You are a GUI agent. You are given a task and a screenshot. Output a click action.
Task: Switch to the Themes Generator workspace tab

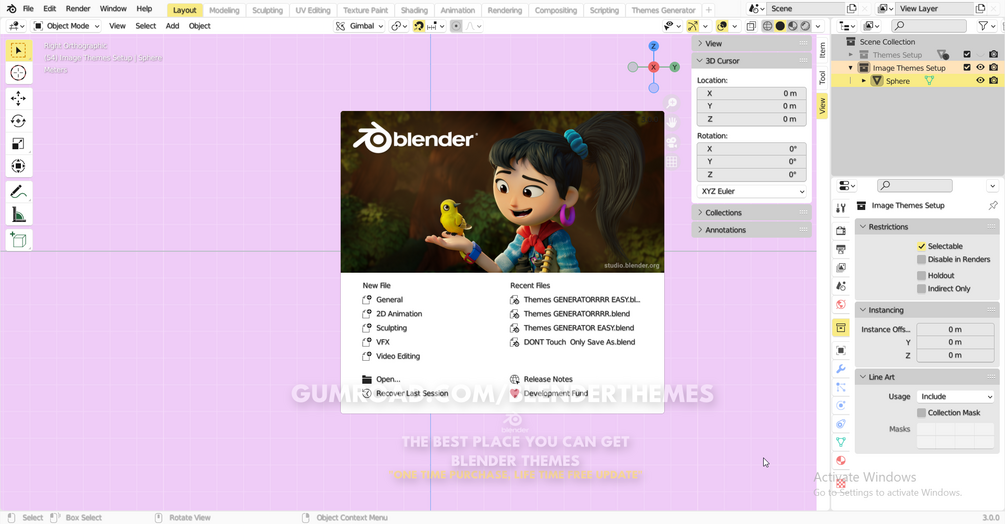[663, 10]
